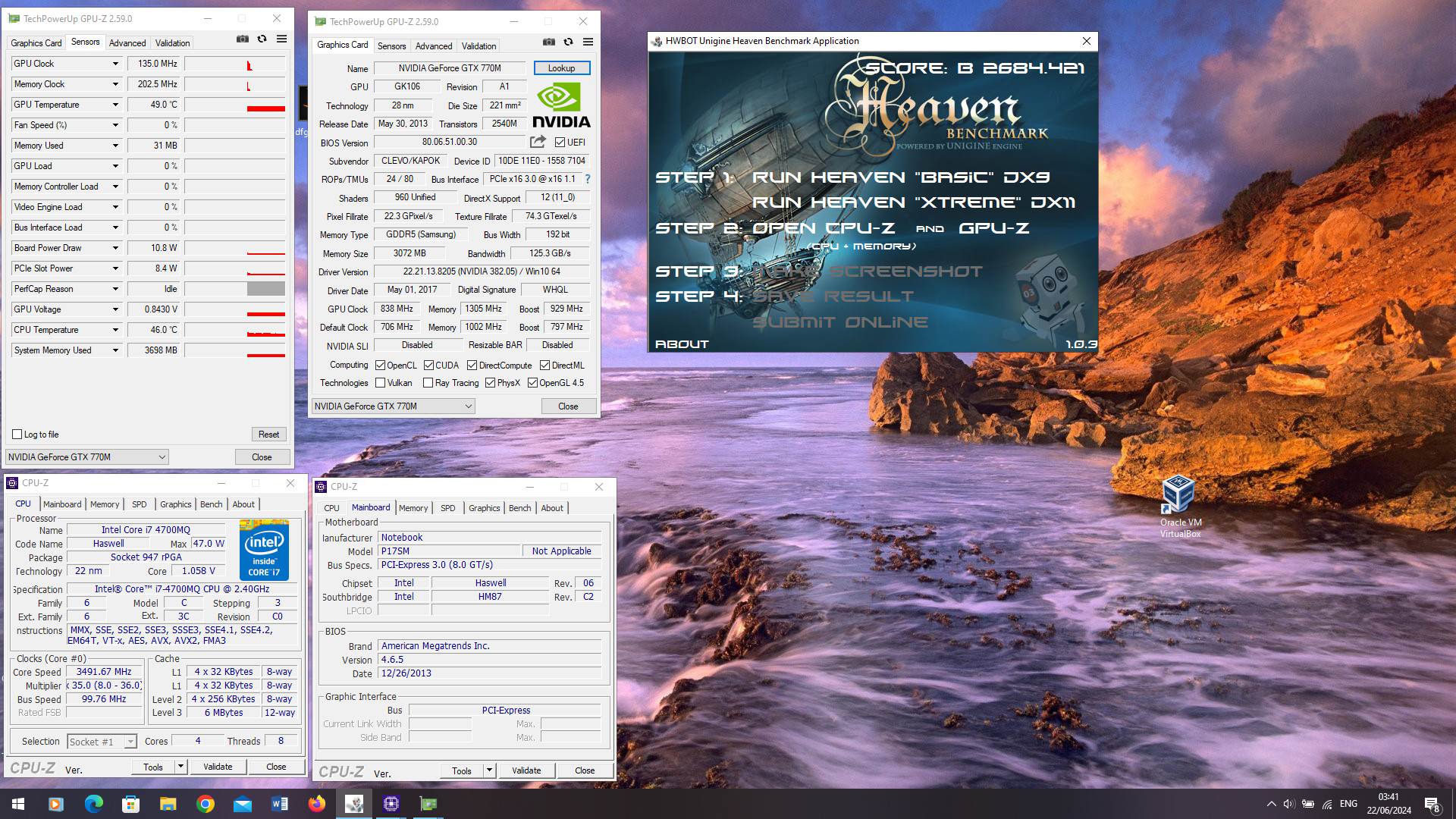1456x819 pixels.
Task: Click the GPU Name field GeForce GTX 770M
Action: (450, 68)
